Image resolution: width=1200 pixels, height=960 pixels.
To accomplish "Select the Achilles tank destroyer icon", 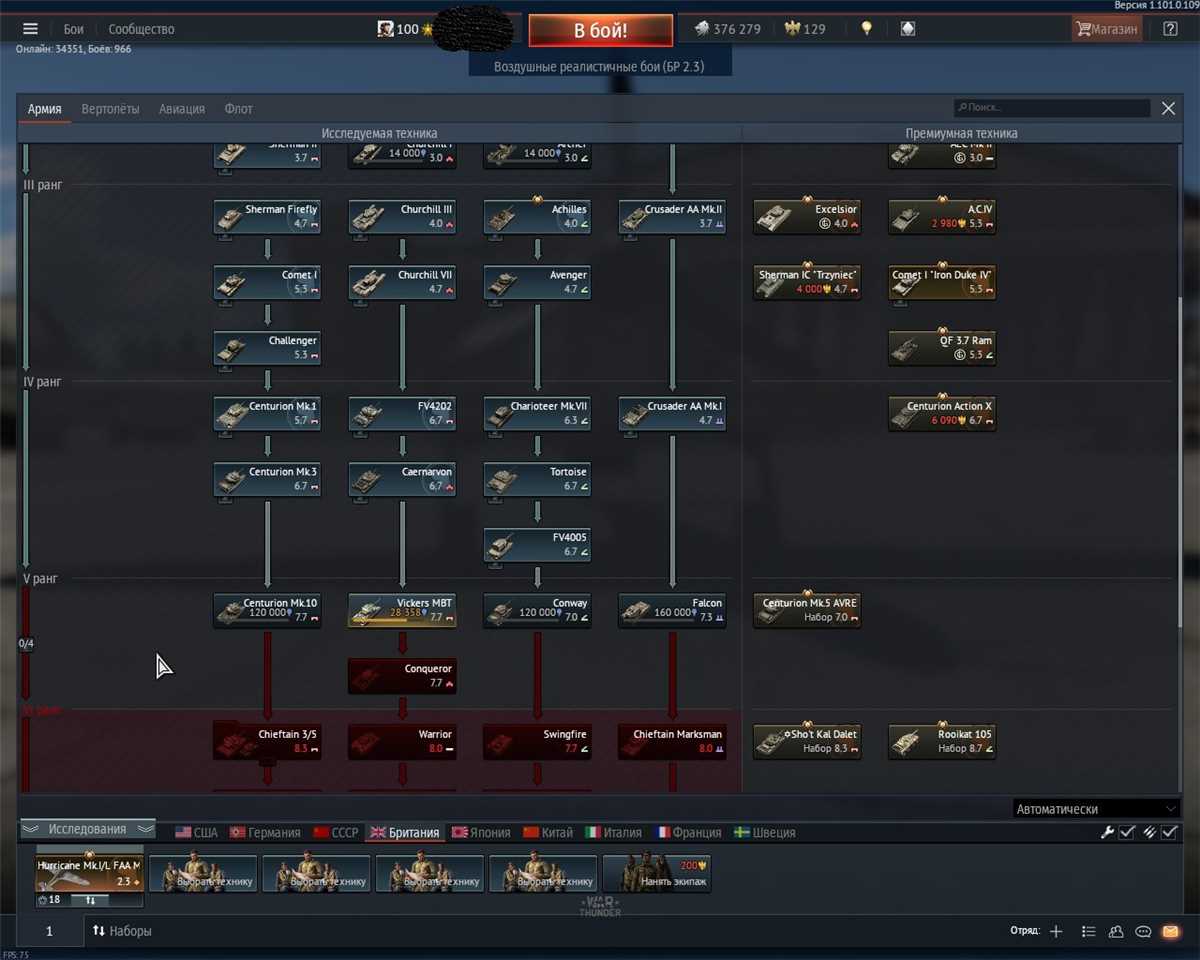I will pyautogui.click(x=537, y=217).
